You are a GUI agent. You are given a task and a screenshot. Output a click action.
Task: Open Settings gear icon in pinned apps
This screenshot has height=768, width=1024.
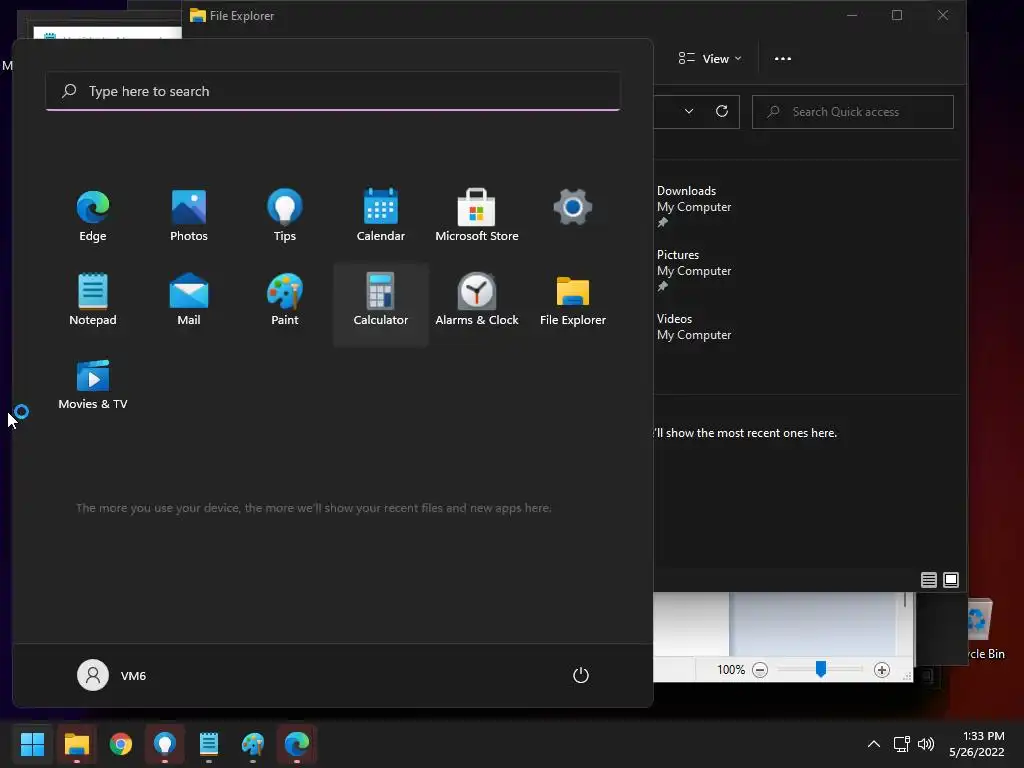[x=573, y=208]
